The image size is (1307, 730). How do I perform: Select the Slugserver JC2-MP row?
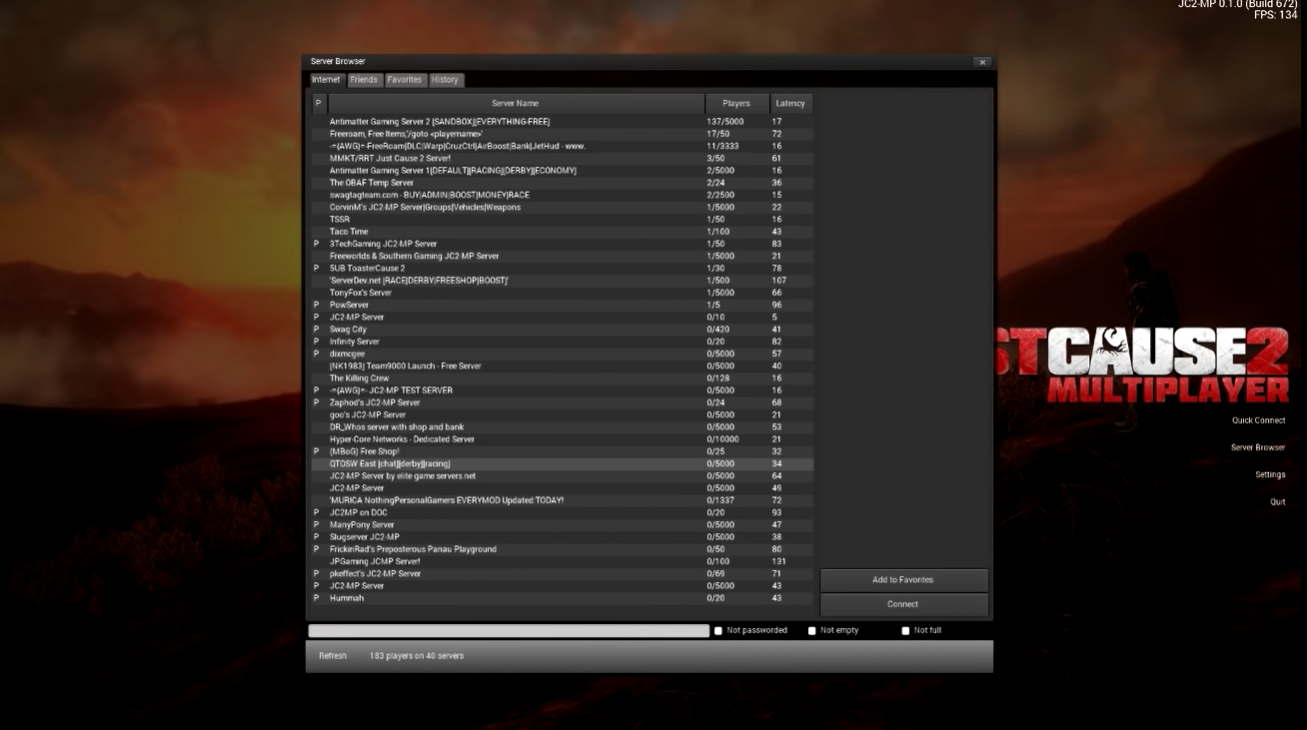pos(562,537)
